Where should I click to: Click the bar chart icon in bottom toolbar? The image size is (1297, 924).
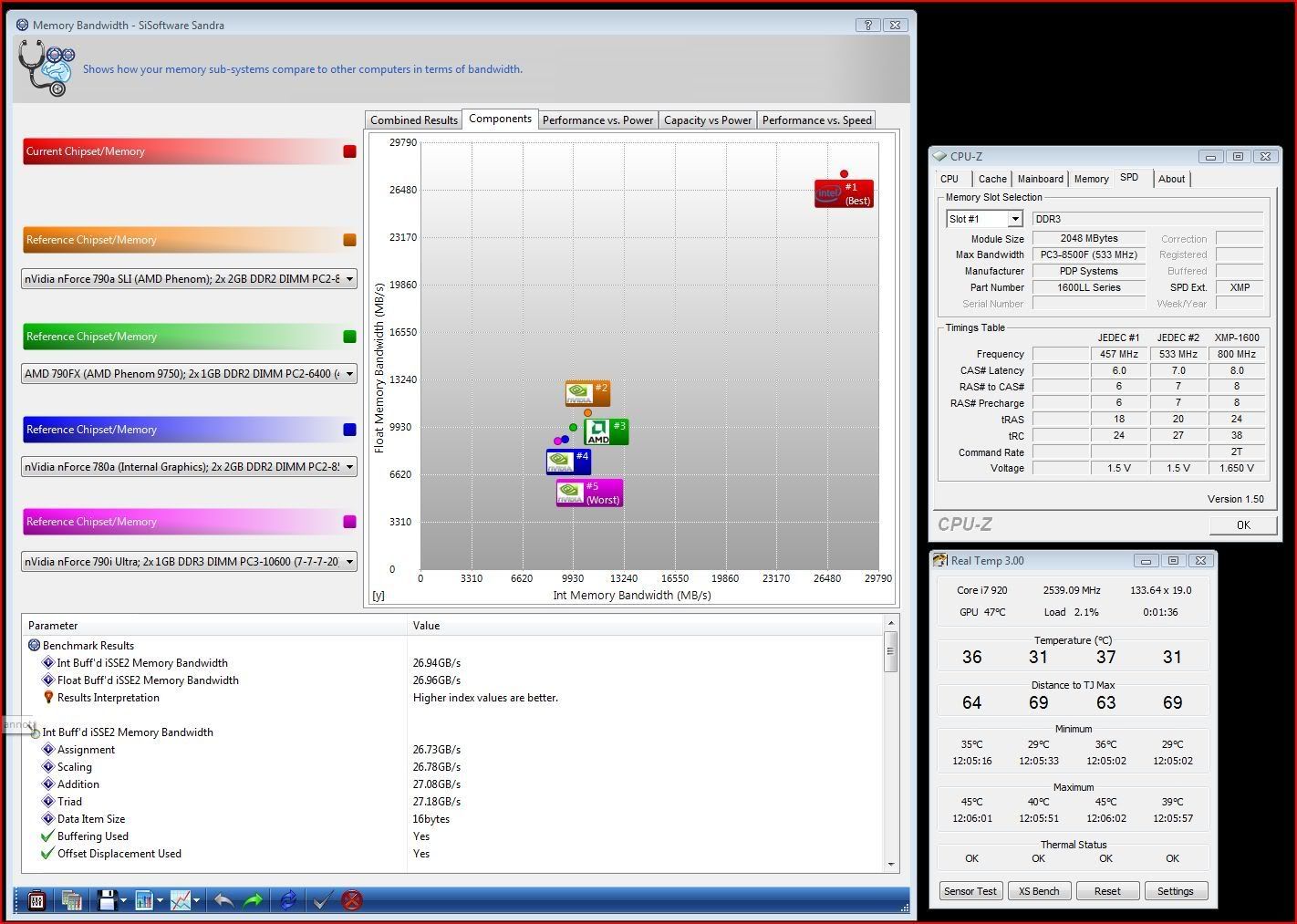pyautogui.click(x=143, y=900)
